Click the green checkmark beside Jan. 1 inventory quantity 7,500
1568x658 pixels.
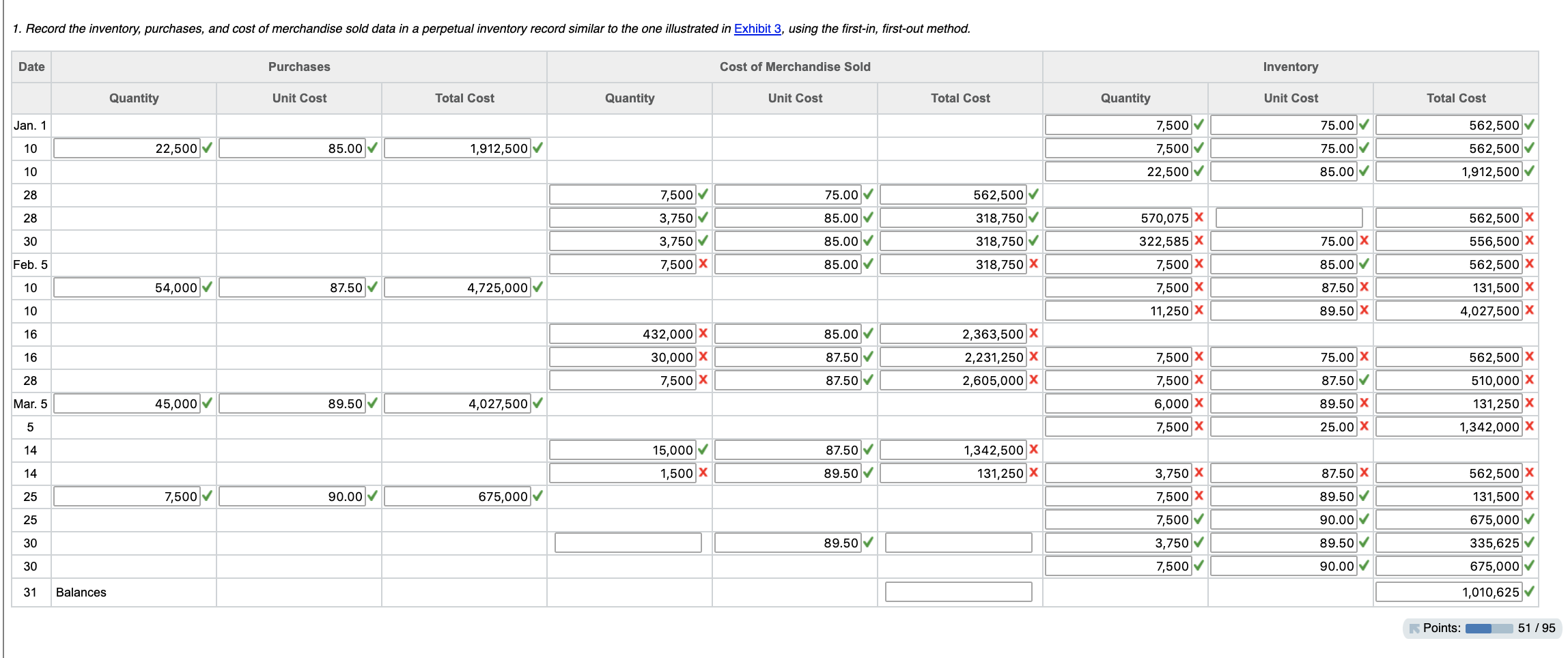coord(1198,125)
